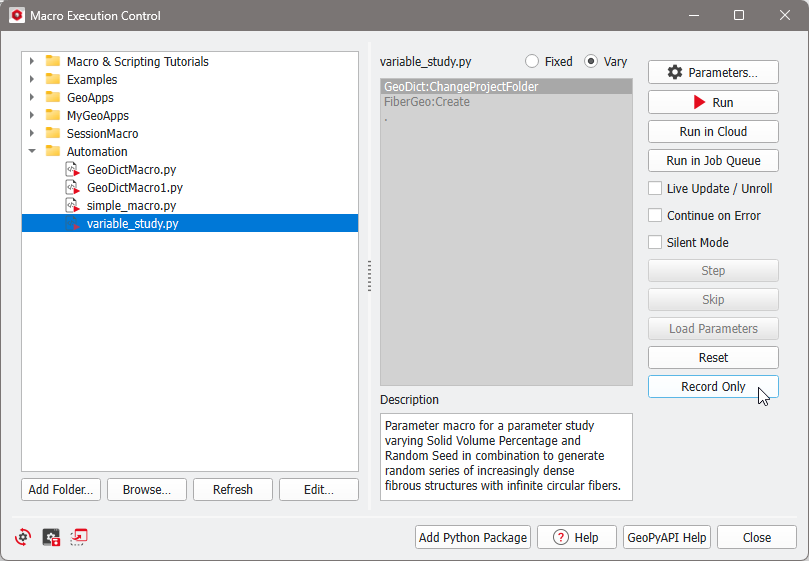Viewport: 809px width, 561px height.
Task: Click inside the Description text box
Action: 506,457
